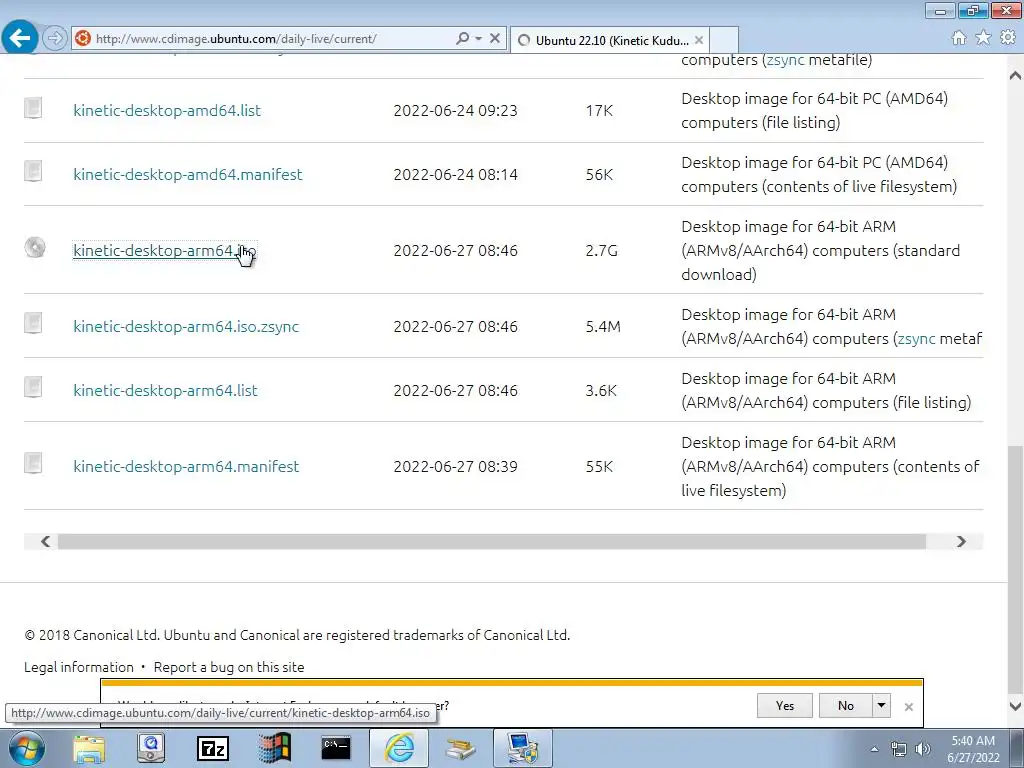Screen dimensions: 1024x768
Task: Open the 7z taskbar icon
Action: [213, 748]
